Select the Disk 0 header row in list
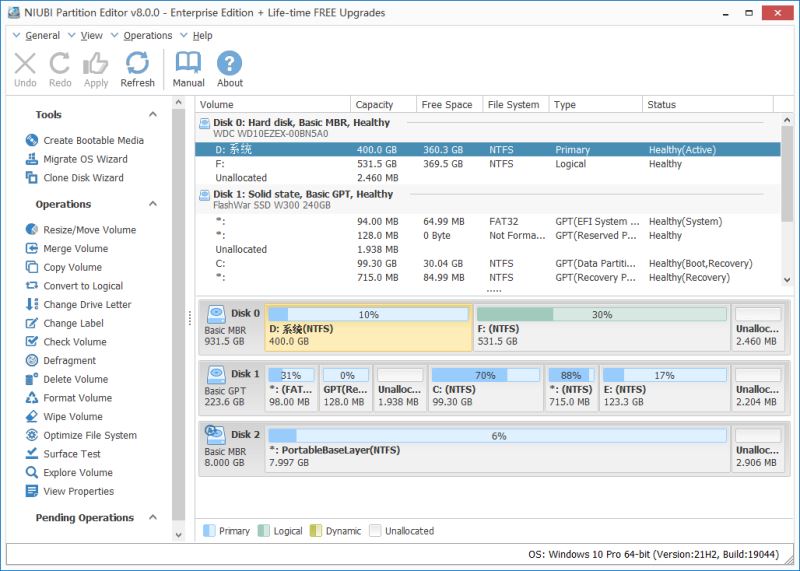 [x=488, y=128]
